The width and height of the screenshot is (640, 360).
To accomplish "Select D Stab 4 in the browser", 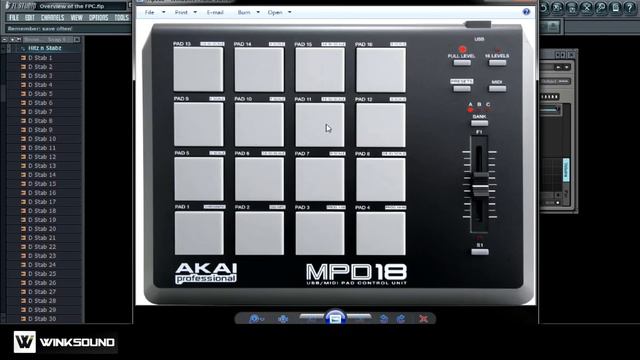I will tap(40, 84).
